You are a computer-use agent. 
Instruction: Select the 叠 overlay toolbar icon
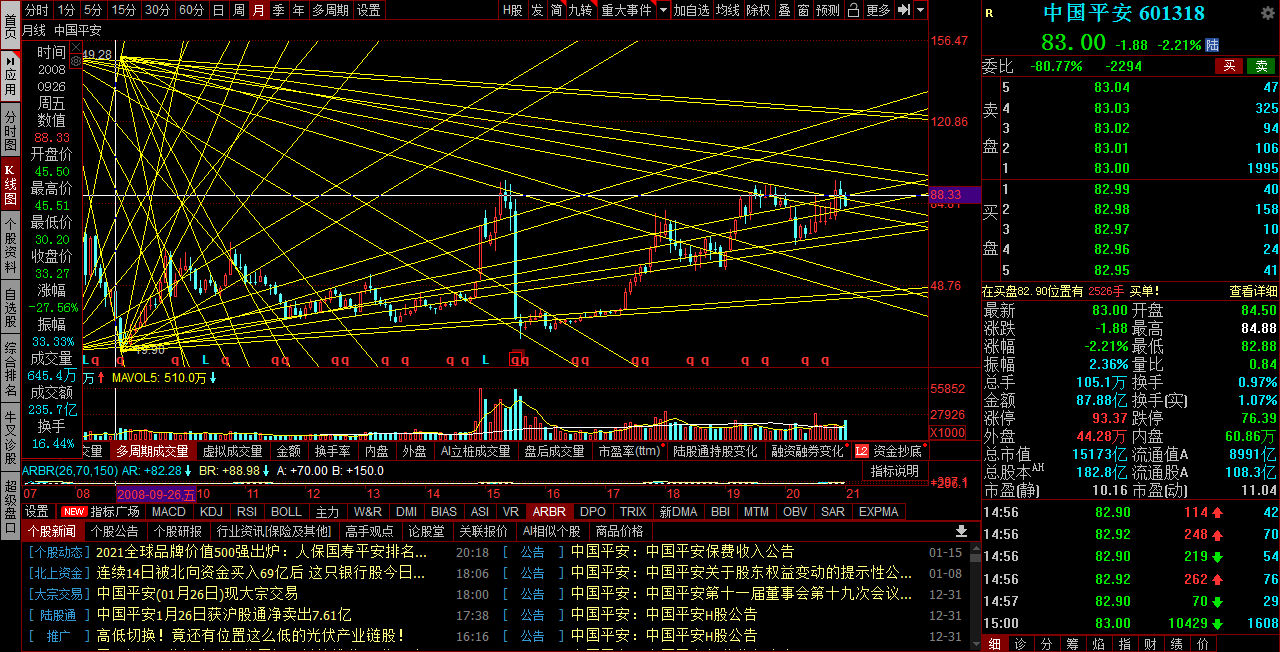pos(784,10)
